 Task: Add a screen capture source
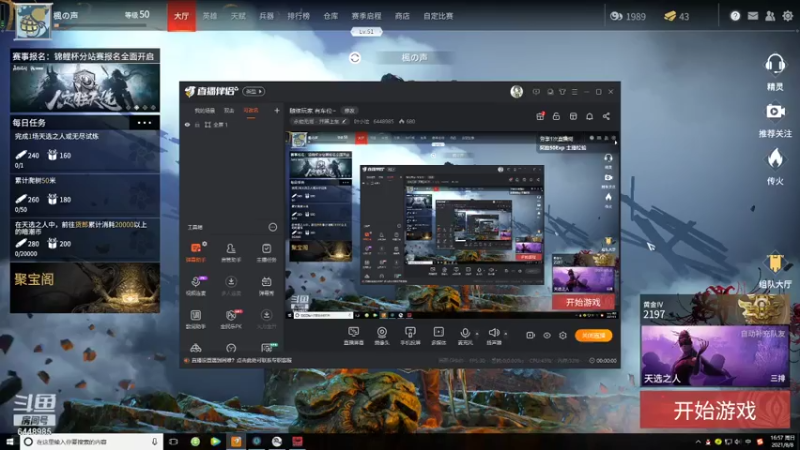(354, 336)
